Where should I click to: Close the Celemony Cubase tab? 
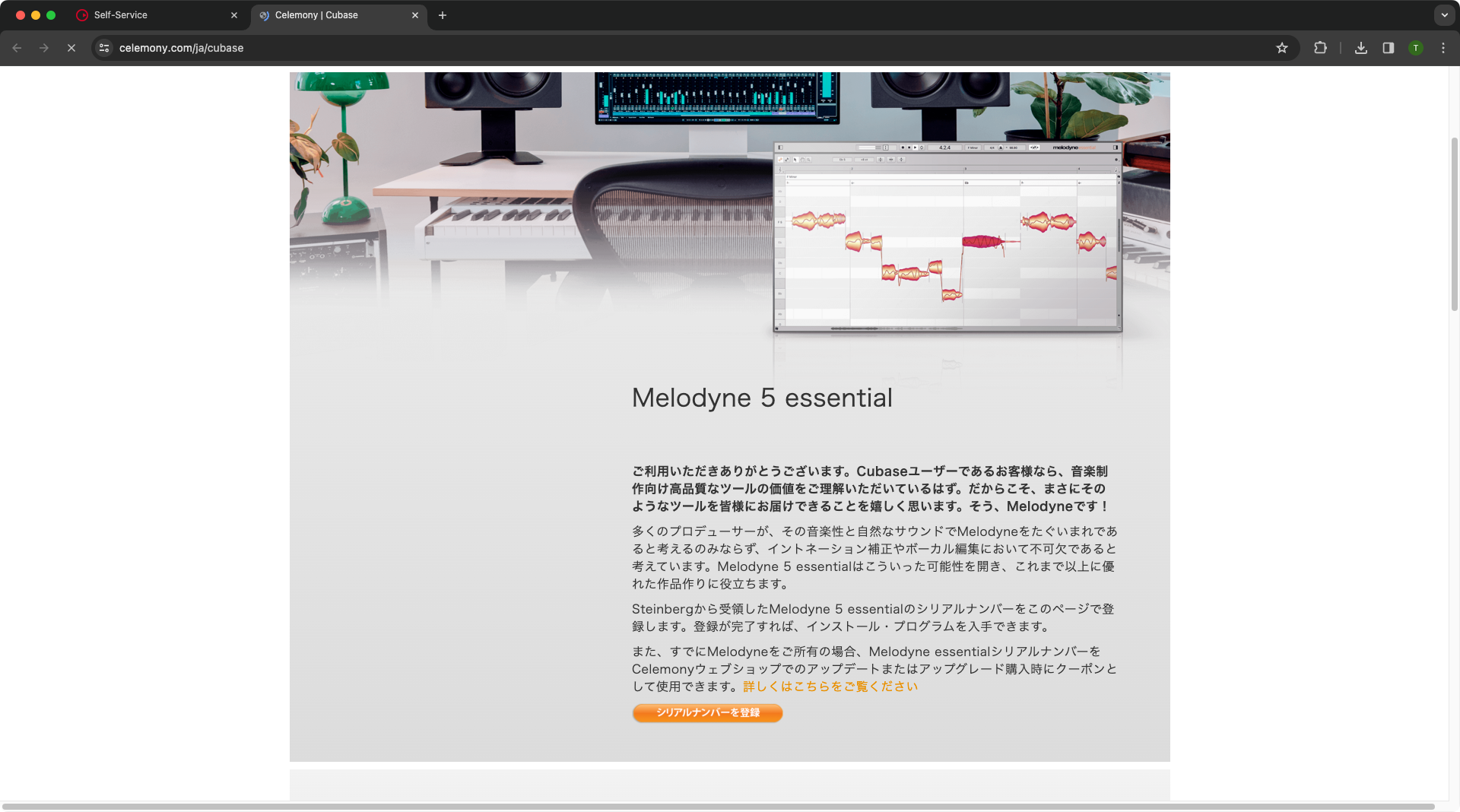[x=415, y=15]
